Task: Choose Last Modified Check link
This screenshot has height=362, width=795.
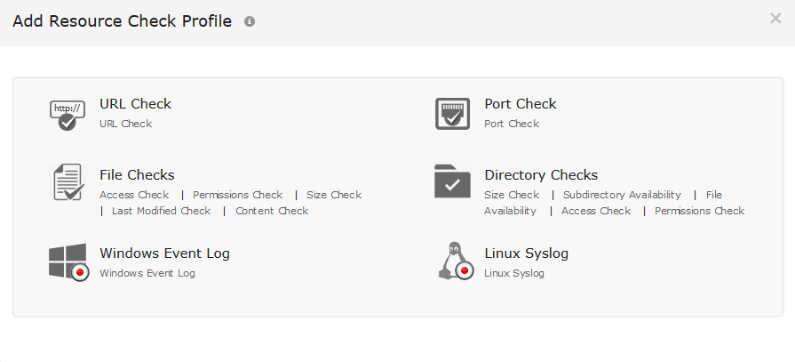Action: (x=161, y=211)
